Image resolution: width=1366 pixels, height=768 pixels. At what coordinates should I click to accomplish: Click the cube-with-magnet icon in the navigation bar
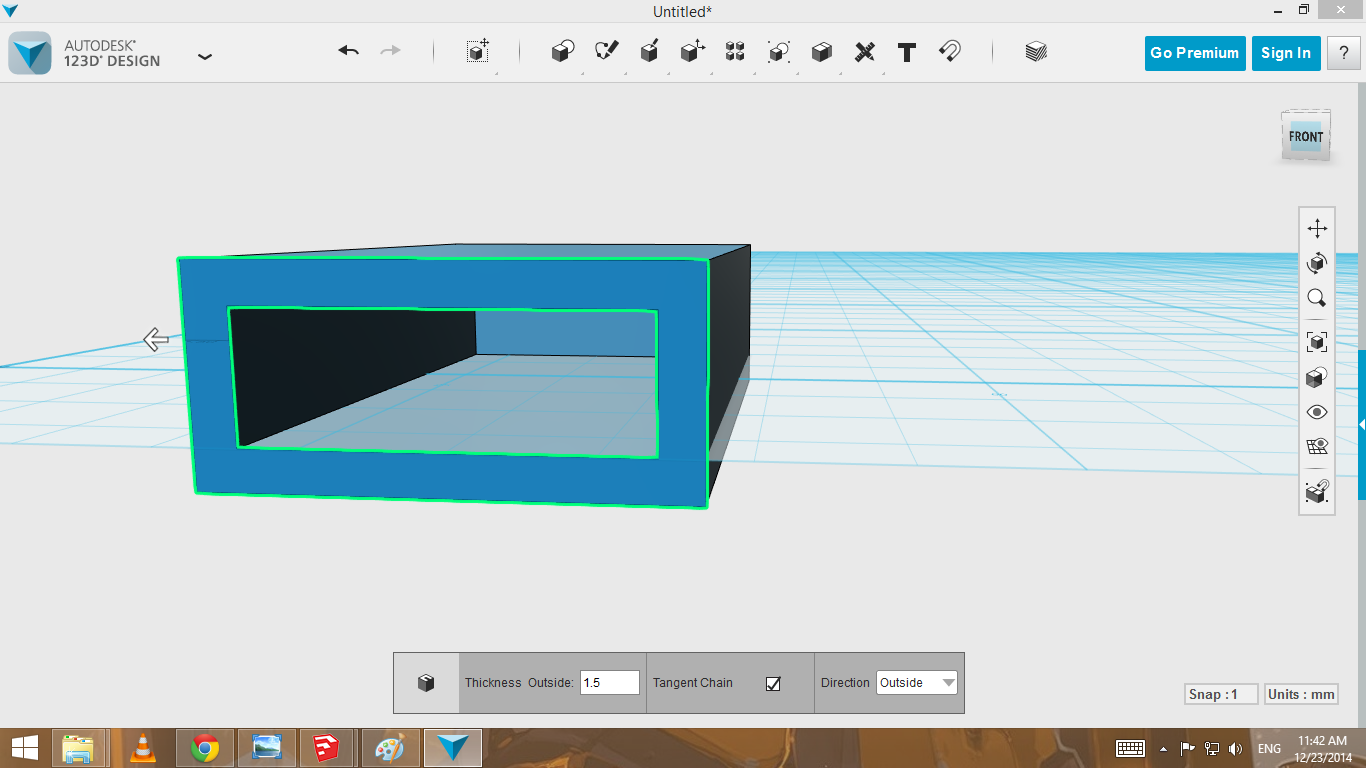1317,492
